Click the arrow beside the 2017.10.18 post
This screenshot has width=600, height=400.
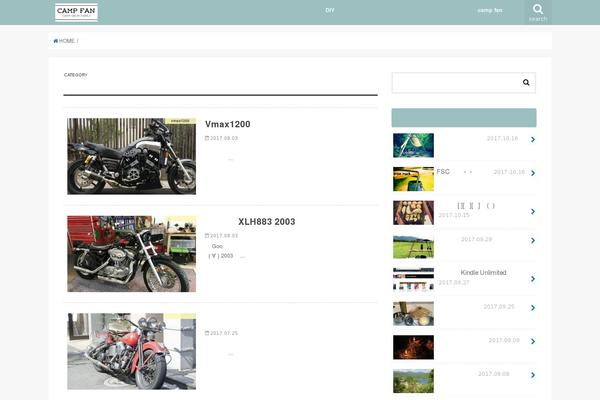tap(533, 140)
